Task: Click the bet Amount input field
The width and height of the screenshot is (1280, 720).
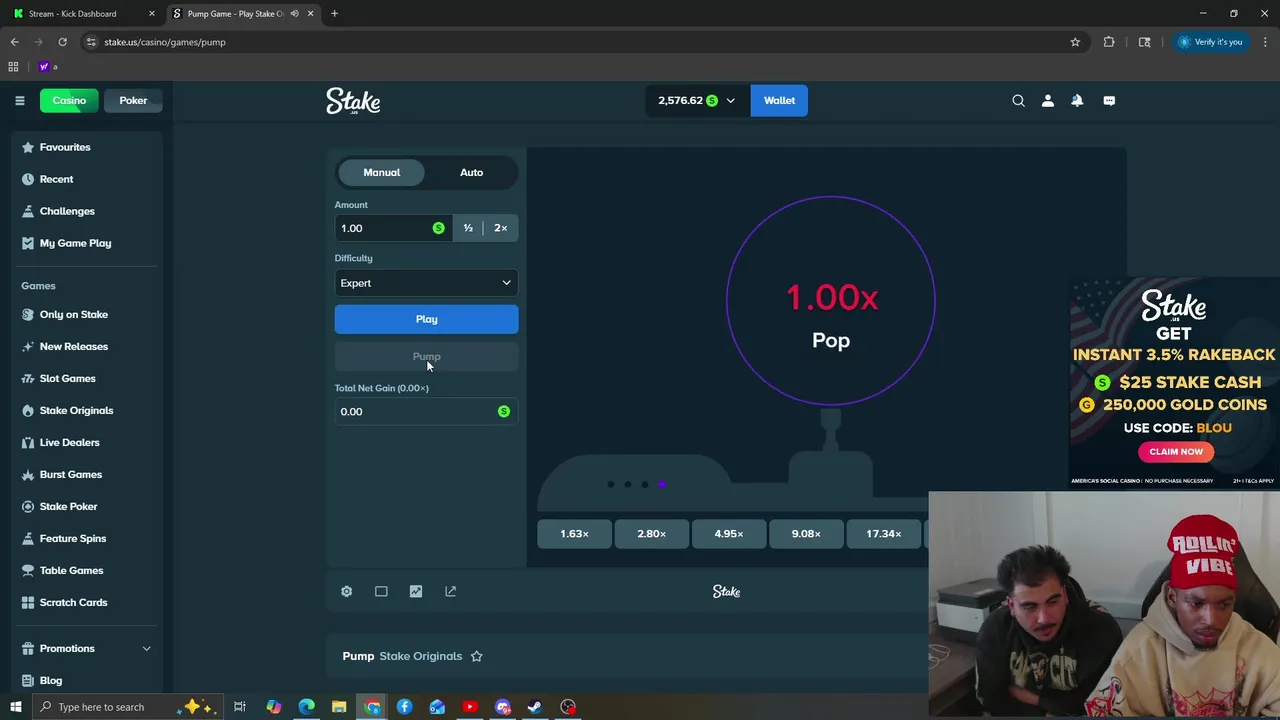Action: pyautogui.click(x=392, y=228)
